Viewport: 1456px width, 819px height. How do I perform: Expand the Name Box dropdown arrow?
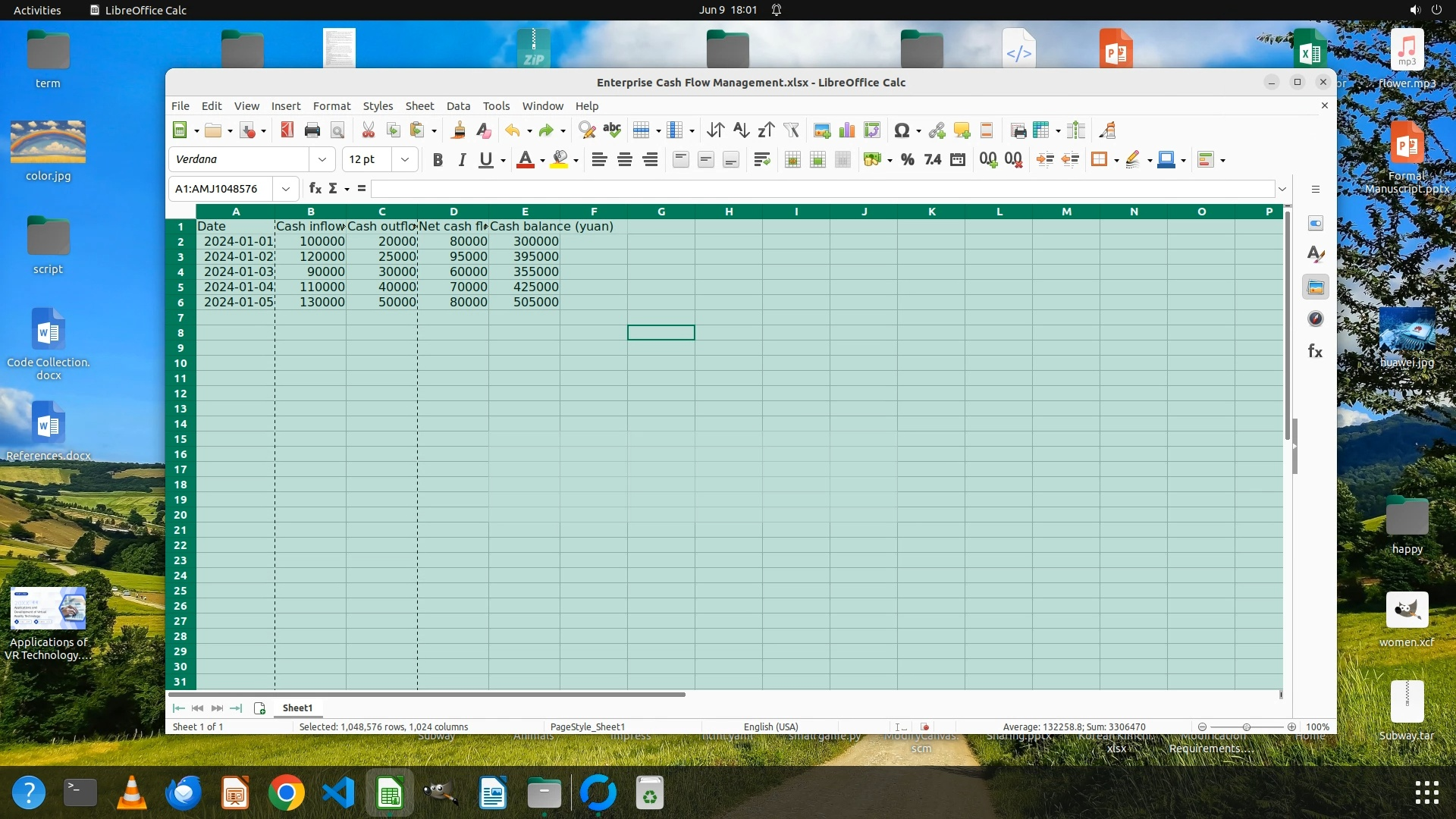286,189
